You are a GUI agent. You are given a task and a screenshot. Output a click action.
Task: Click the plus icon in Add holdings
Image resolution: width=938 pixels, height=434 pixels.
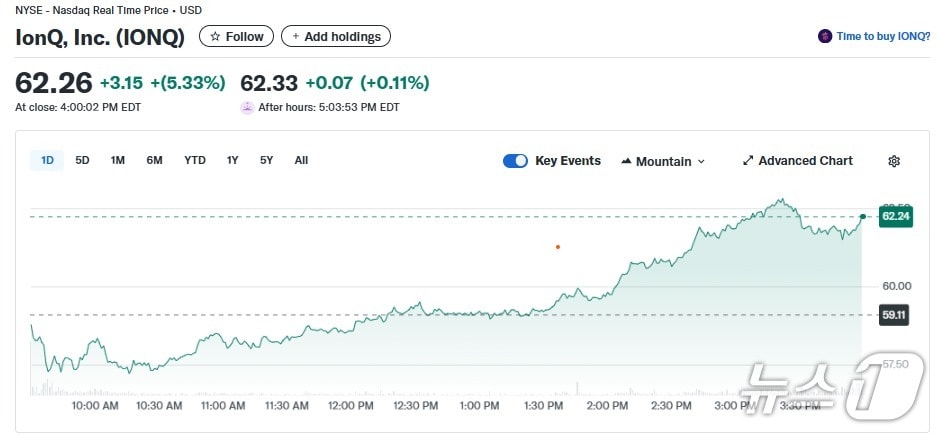(x=296, y=37)
